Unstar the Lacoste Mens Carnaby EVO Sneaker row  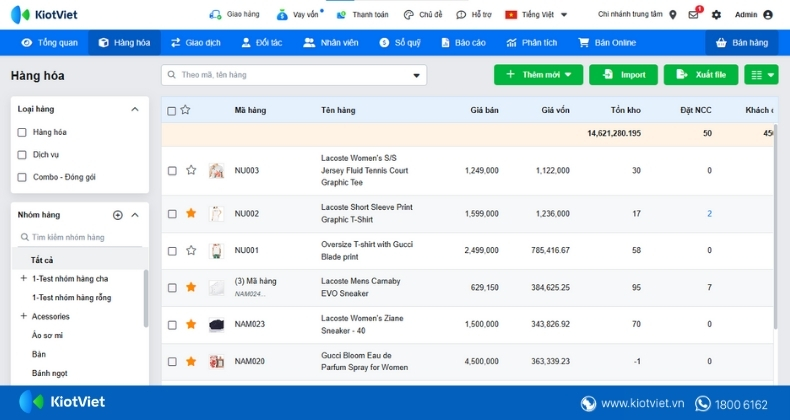coord(191,287)
